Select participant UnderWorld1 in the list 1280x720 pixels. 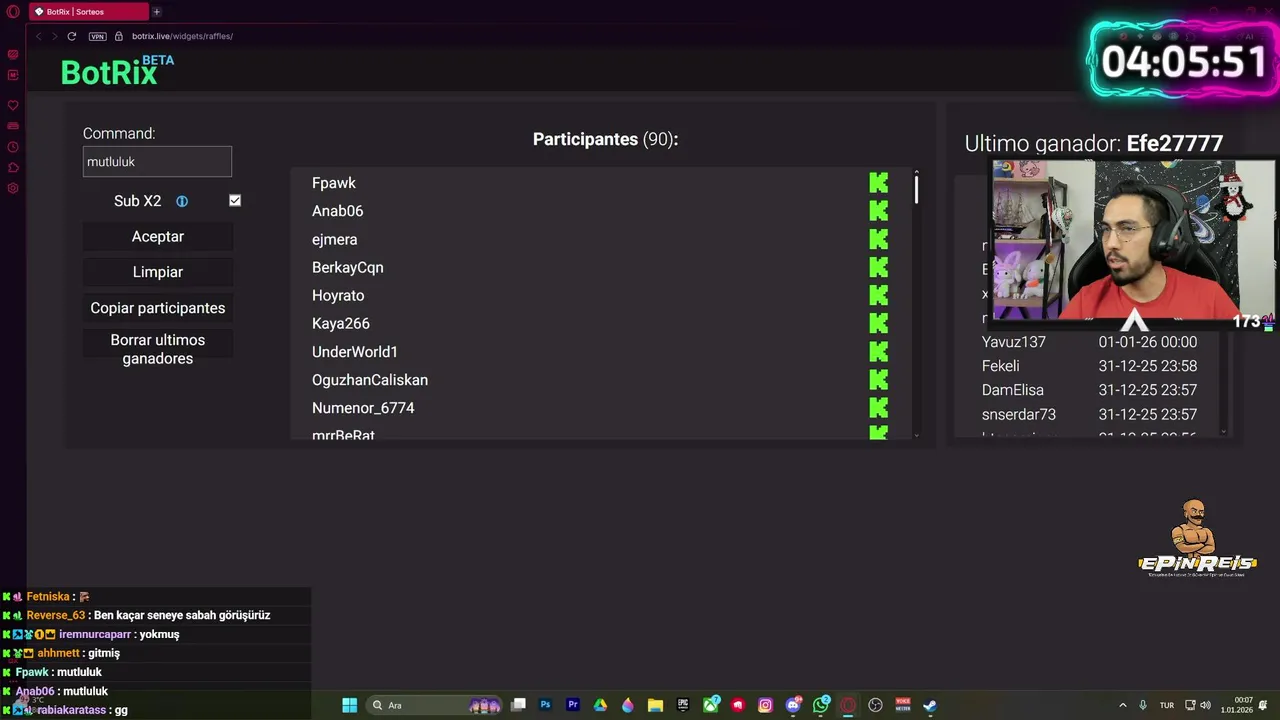point(355,351)
